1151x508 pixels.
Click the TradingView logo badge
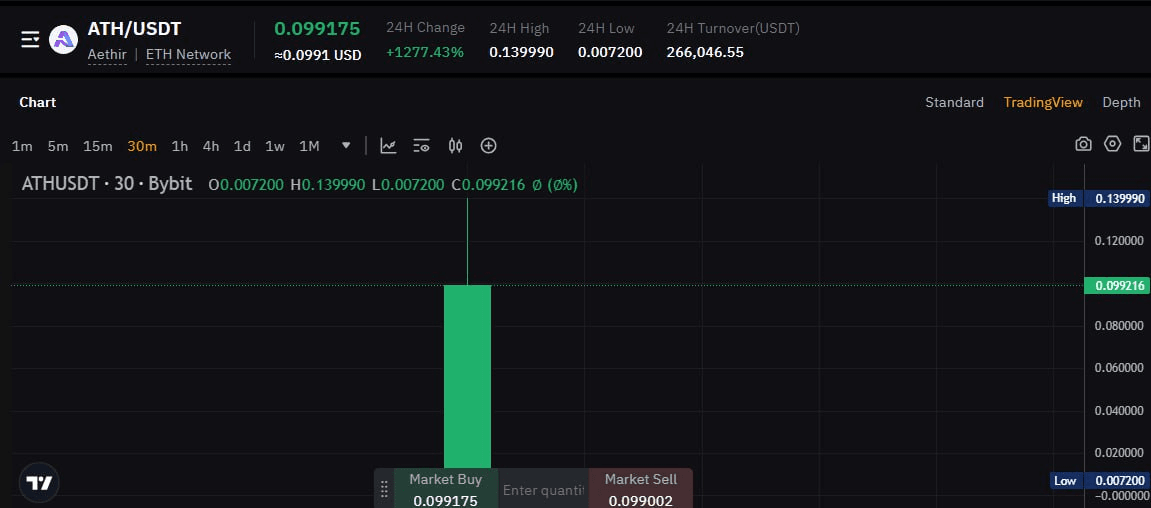(x=39, y=482)
